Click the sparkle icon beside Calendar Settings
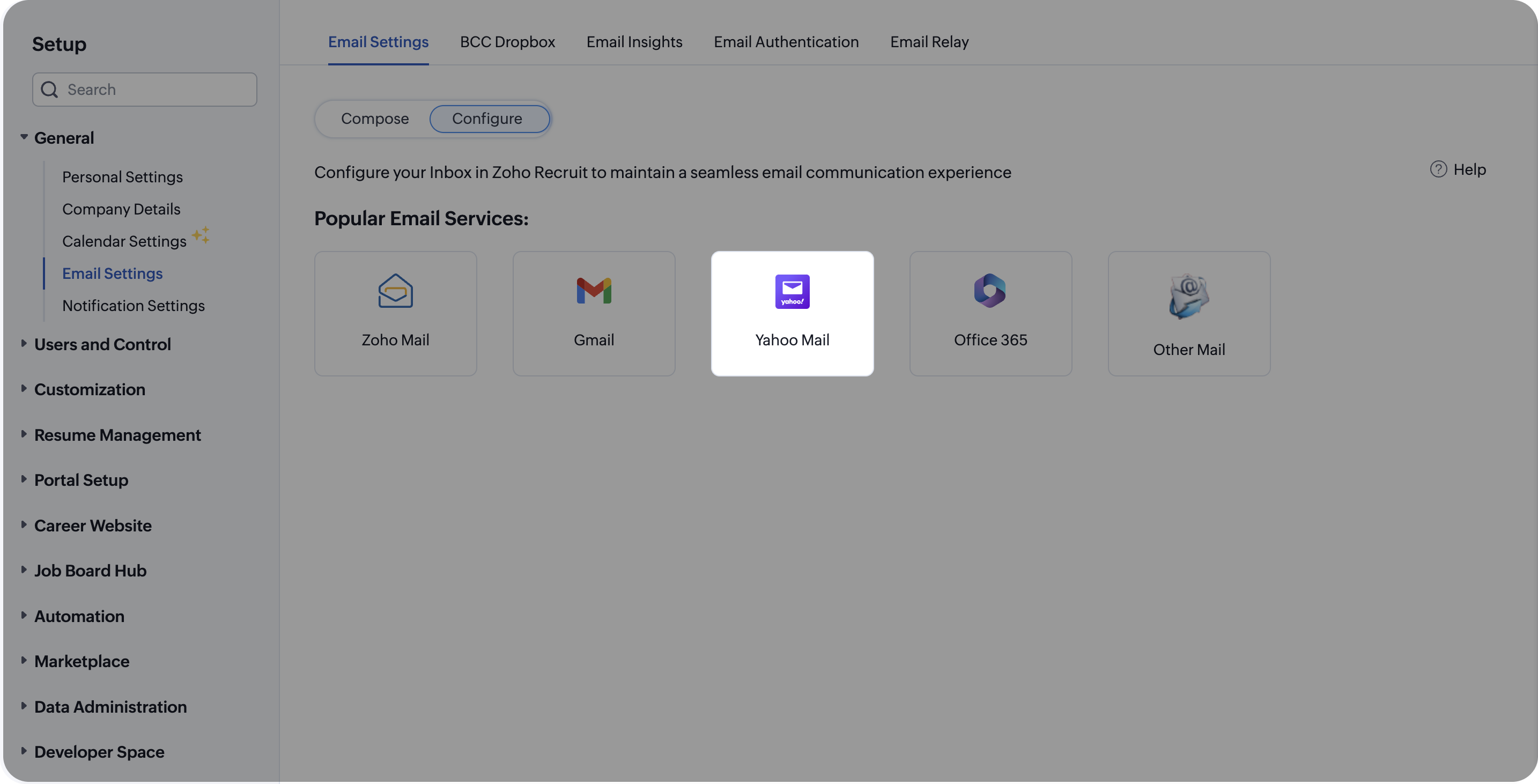This screenshot has height=784, width=1538. click(x=201, y=235)
